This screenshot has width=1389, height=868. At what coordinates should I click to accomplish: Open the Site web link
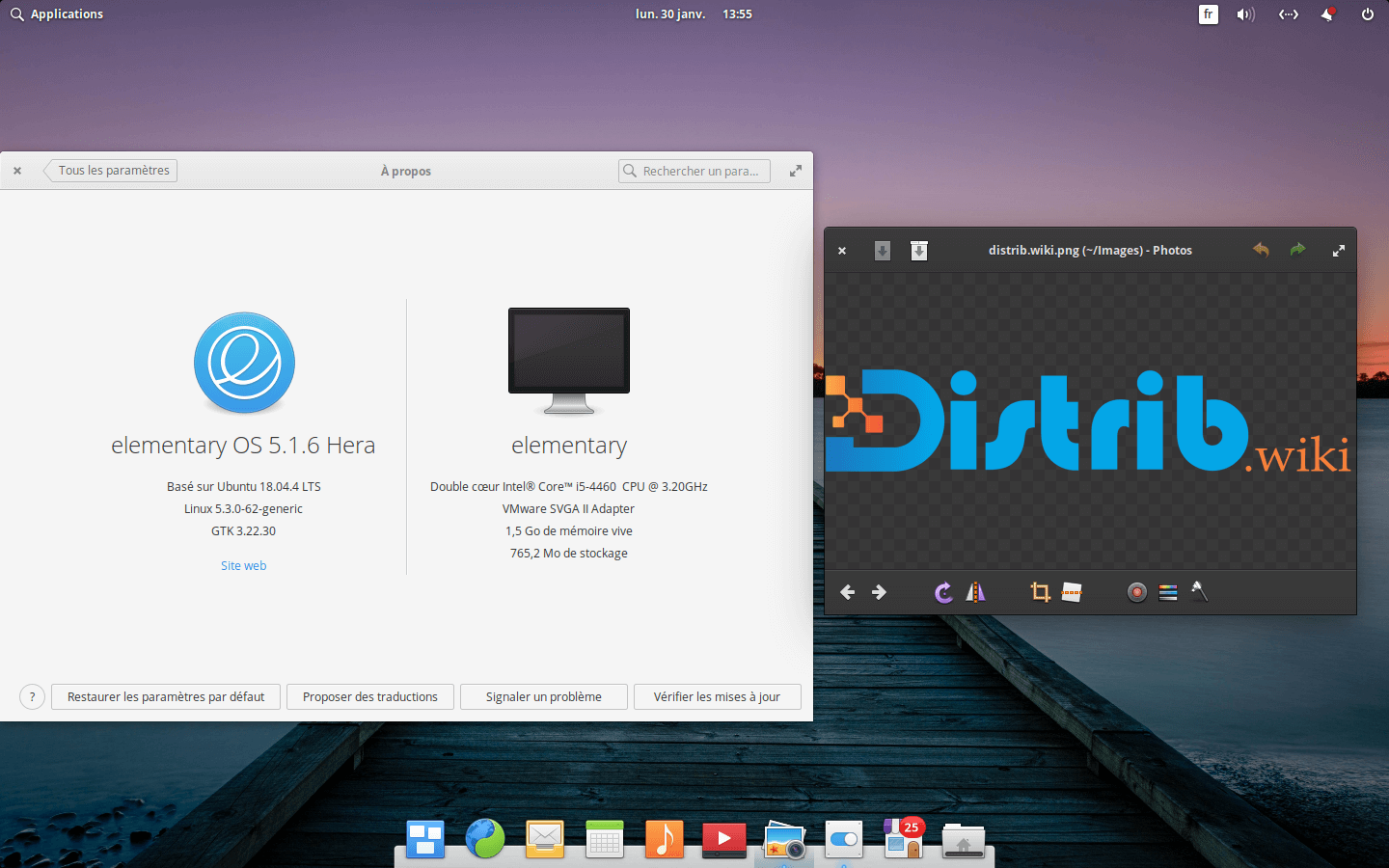click(244, 565)
